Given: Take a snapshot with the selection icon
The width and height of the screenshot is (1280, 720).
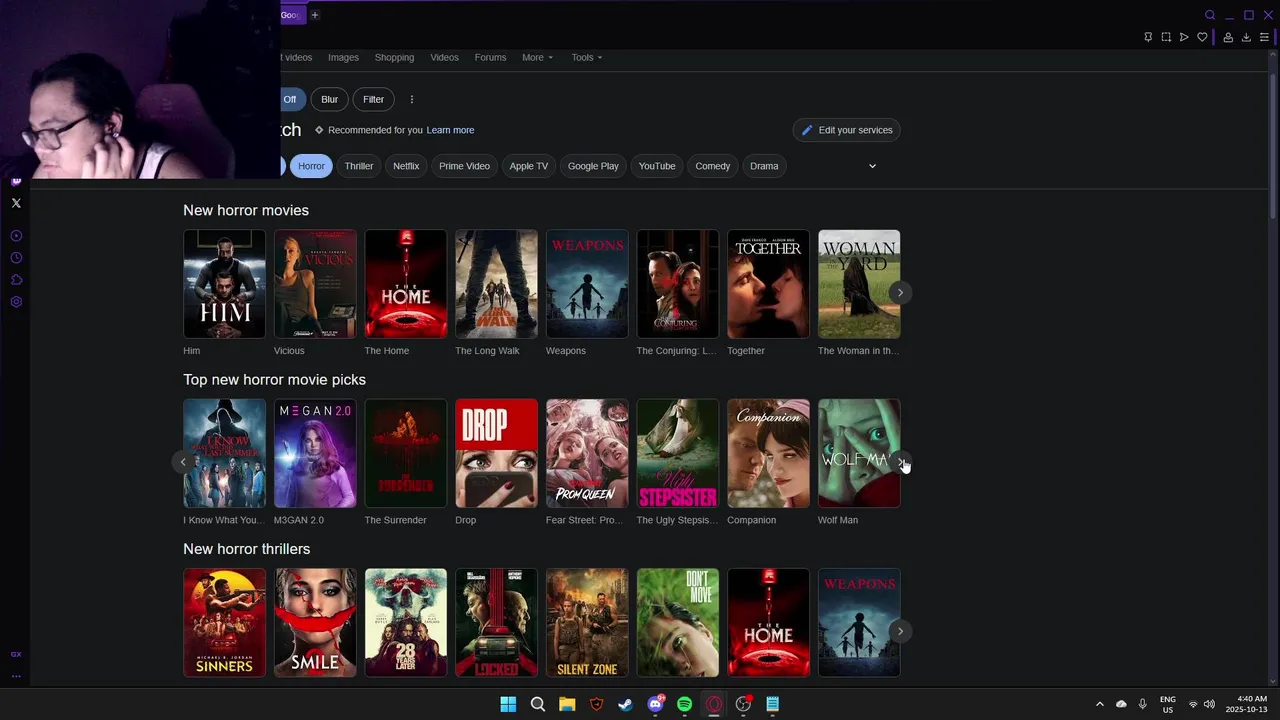Looking at the screenshot, I should click(1166, 37).
